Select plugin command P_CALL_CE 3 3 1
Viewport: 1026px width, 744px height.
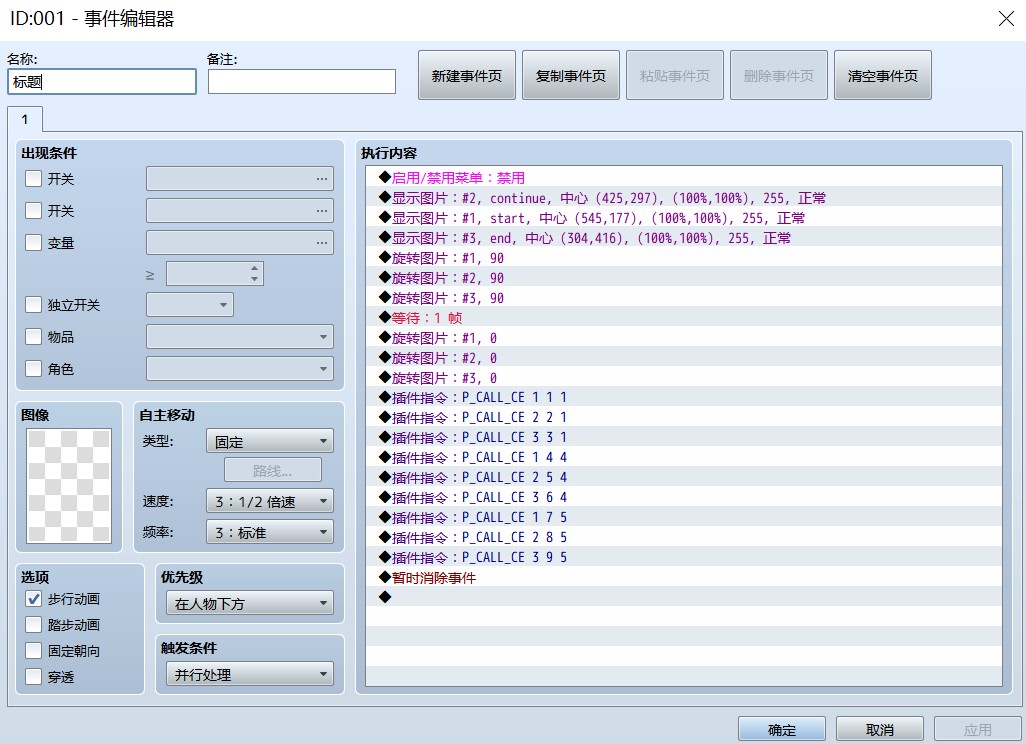pyautogui.click(x=684, y=437)
